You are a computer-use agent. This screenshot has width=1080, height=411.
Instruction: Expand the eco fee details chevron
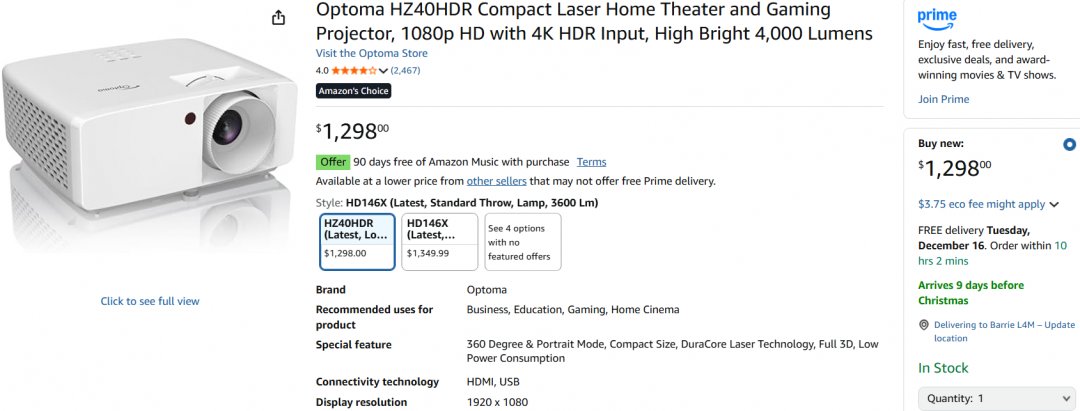pyautogui.click(x=1054, y=205)
